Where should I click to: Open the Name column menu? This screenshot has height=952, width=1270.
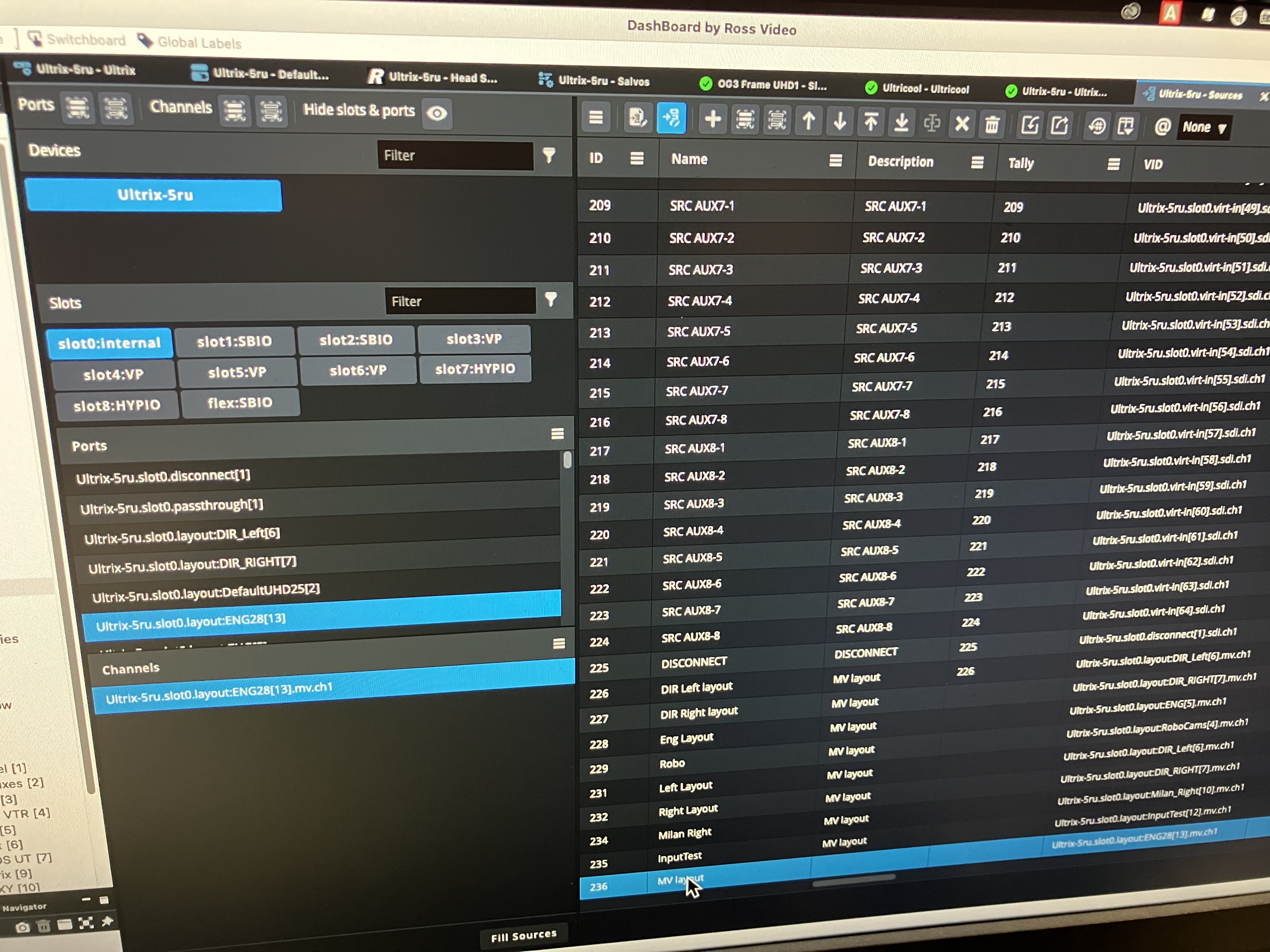point(835,161)
